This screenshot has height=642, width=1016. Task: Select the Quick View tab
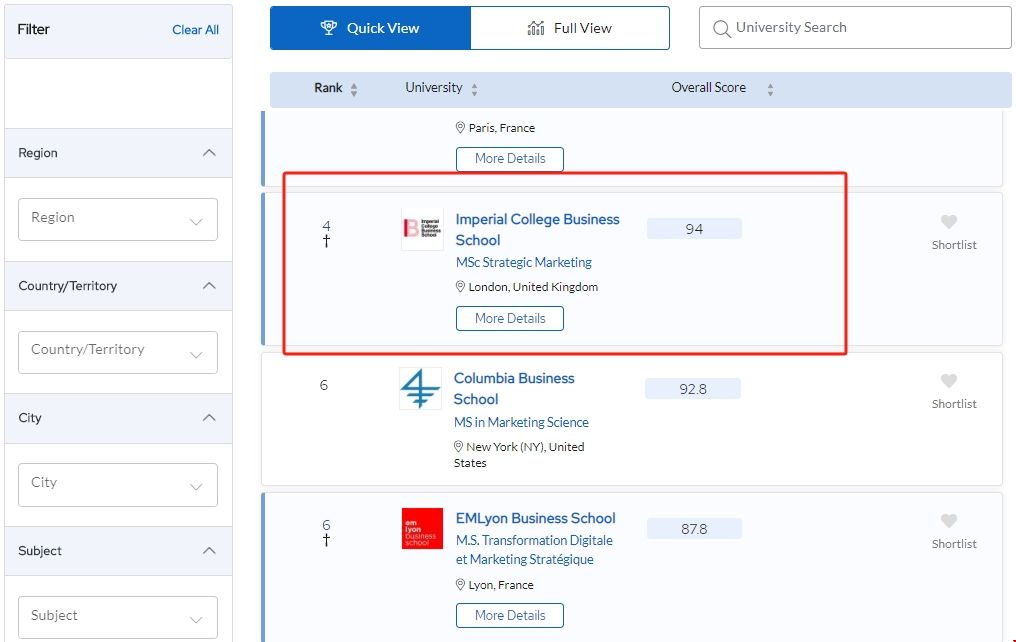pos(370,28)
